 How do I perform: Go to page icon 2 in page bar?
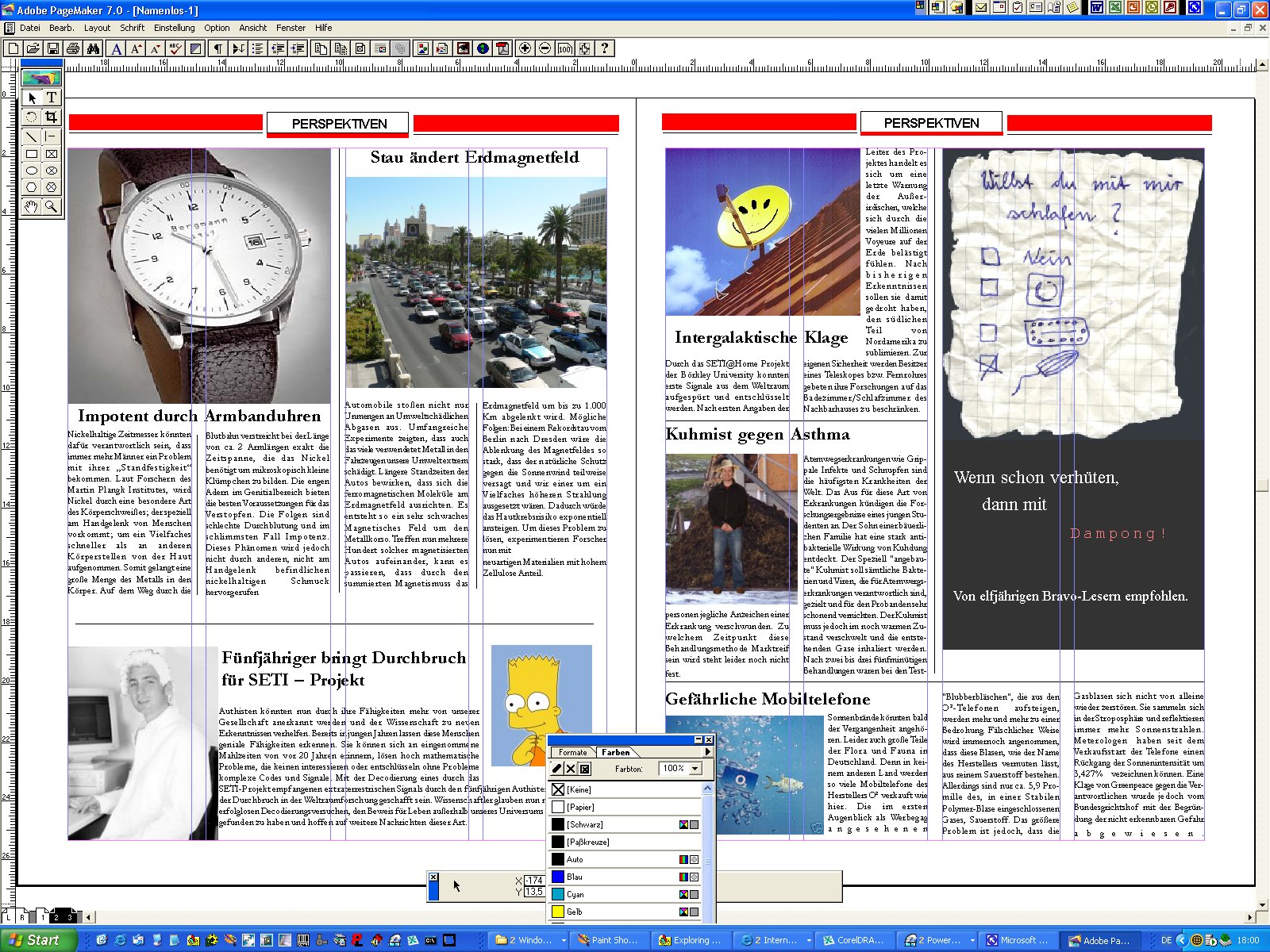[x=56, y=916]
